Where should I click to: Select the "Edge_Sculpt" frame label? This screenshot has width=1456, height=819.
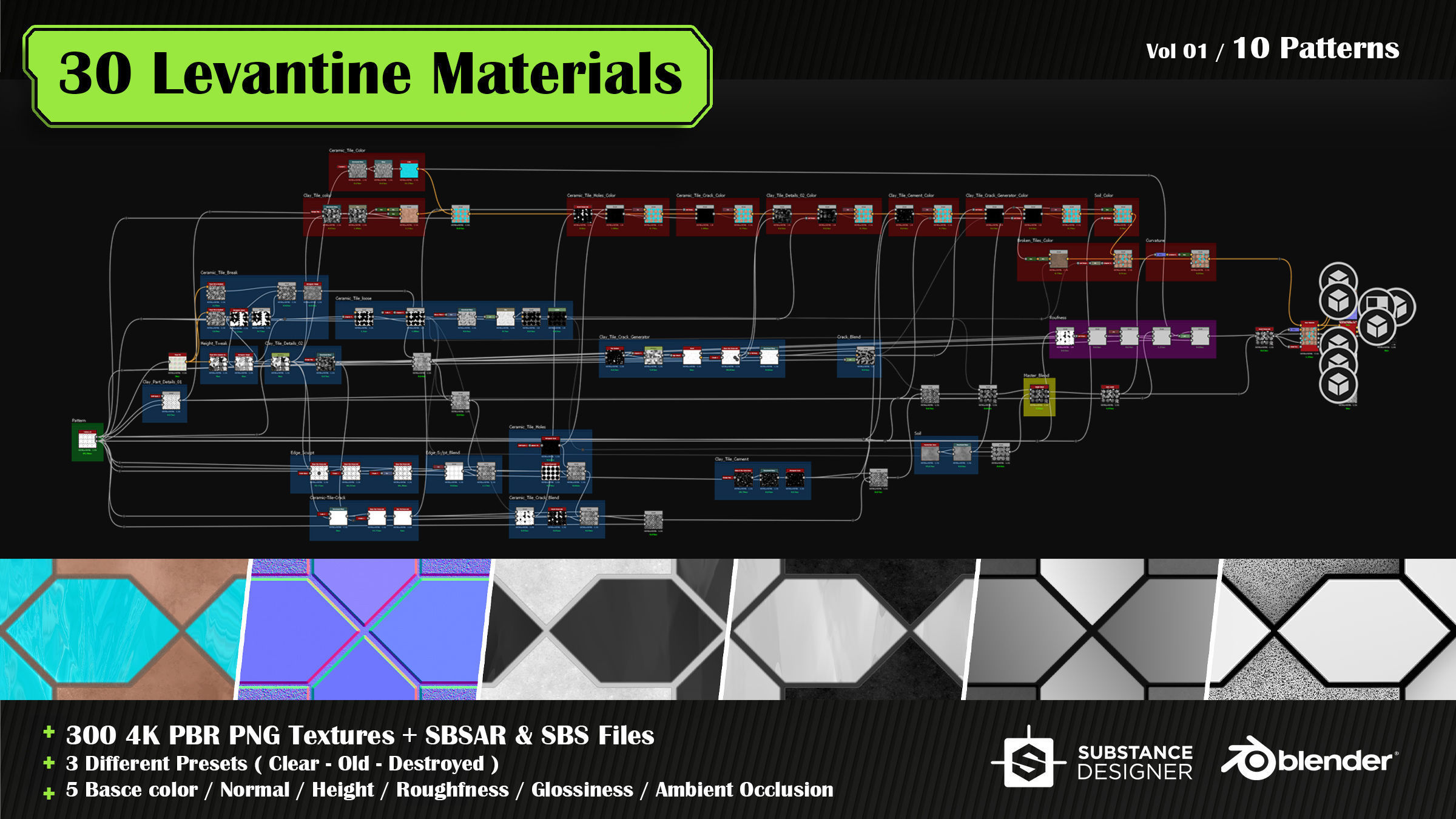coord(302,453)
